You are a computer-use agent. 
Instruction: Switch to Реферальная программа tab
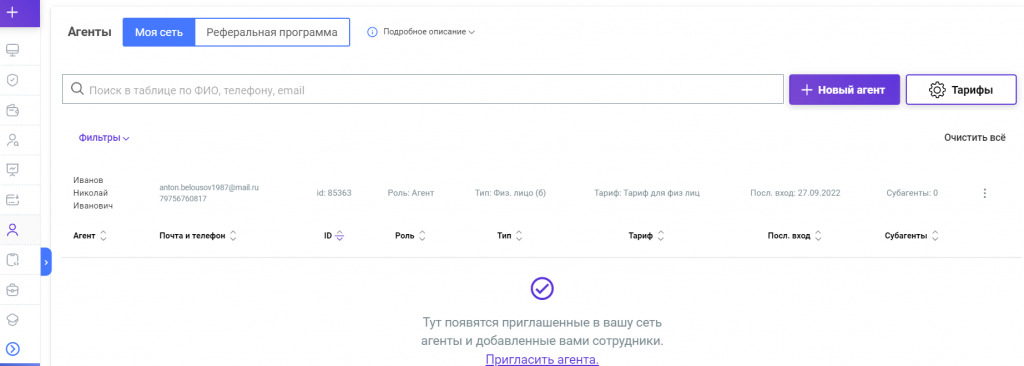coord(272,32)
